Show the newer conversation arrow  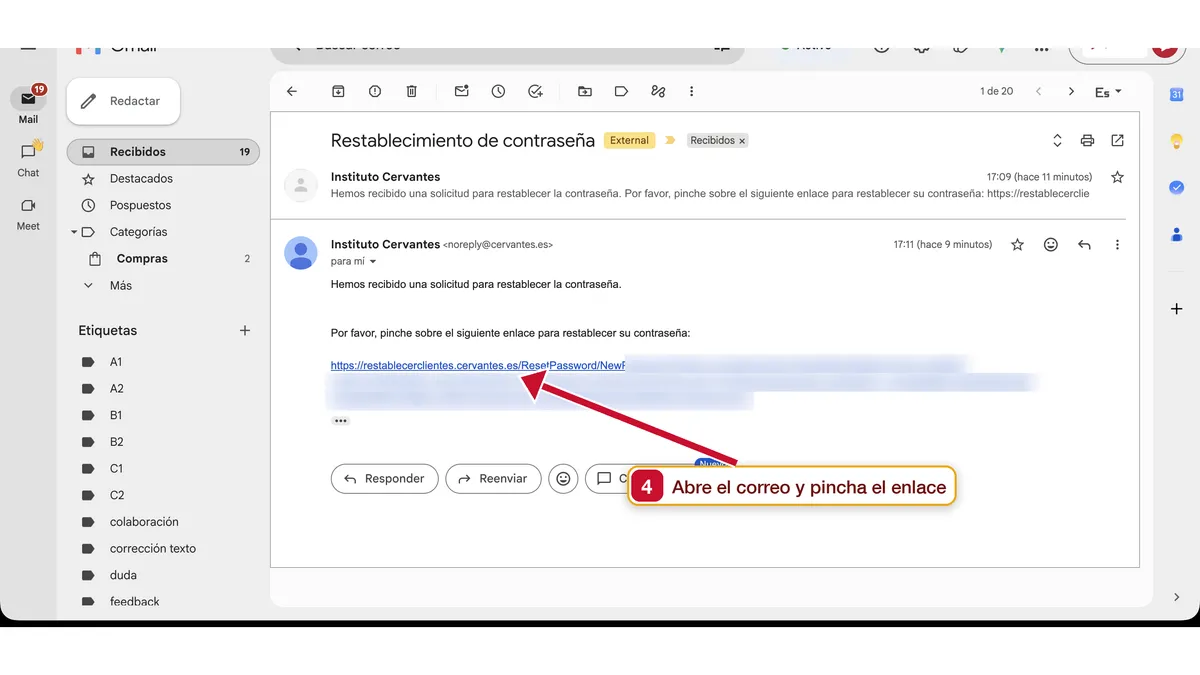point(1038,91)
